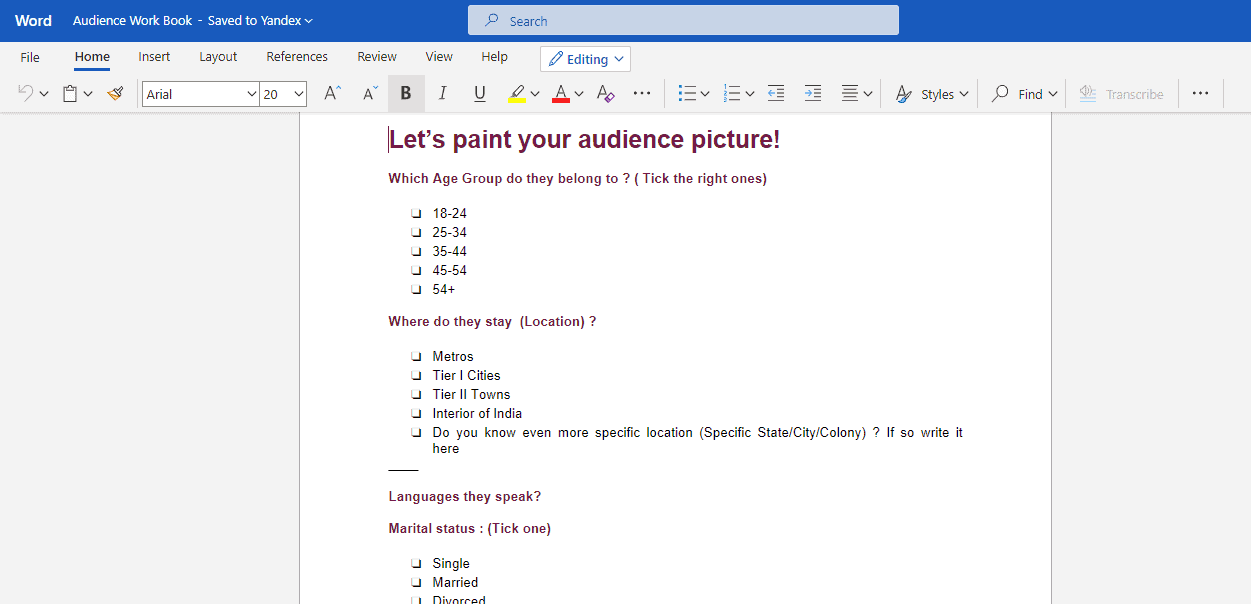
Task: Clear formatting with the eraser icon
Action: [x=604, y=94]
